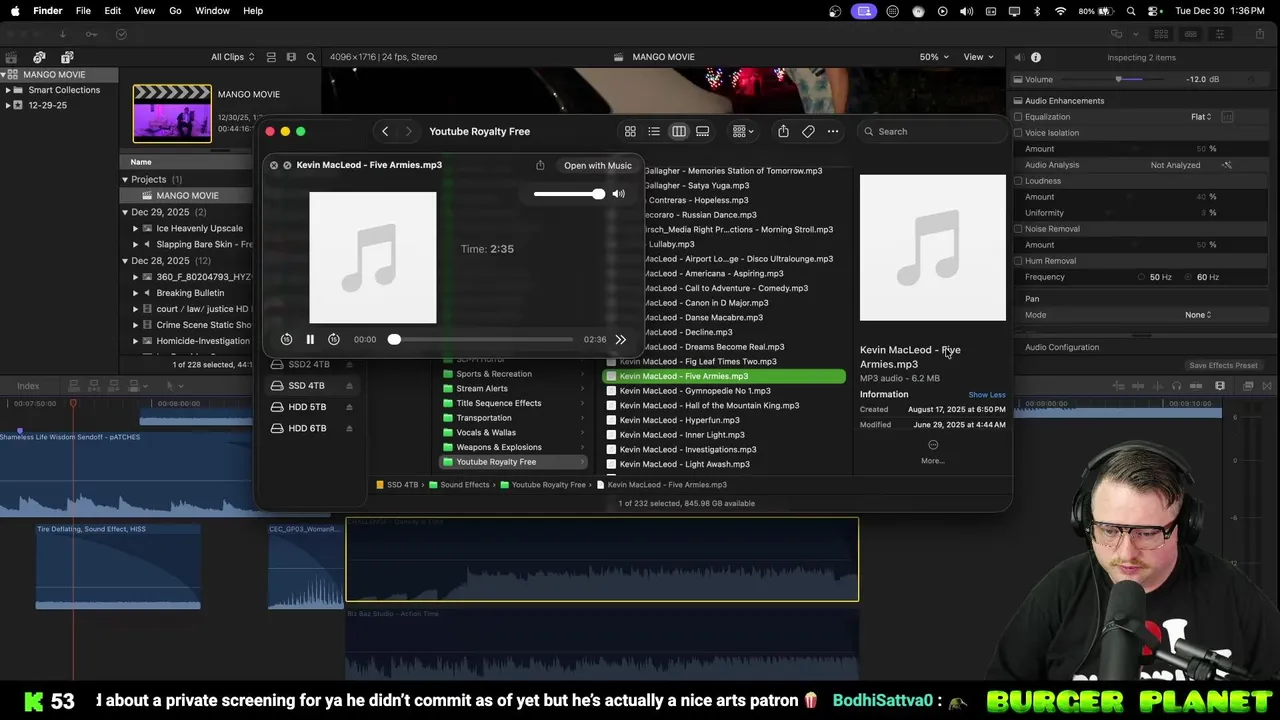1280x720 pixels.
Task: Eject the SSD 4TB drive
Action: [349, 386]
